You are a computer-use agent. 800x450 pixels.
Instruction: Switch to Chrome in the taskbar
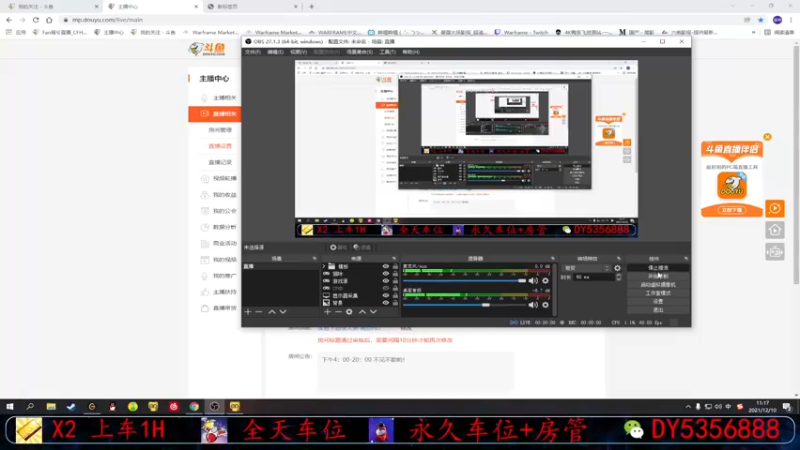pyautogui.click(x=194, y=407)
